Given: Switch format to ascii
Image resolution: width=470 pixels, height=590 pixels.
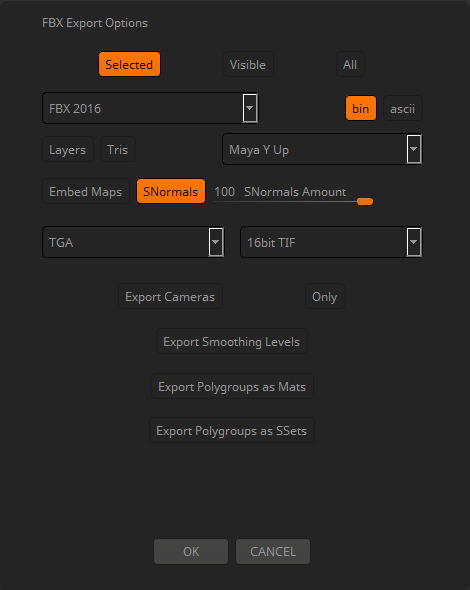Looking at the screenshot, I should tap(402, 108).
